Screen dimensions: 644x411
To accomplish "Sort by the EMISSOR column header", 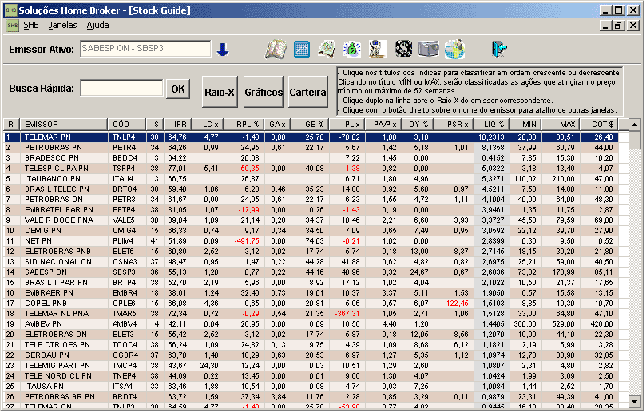I will [x=64, y=124].
